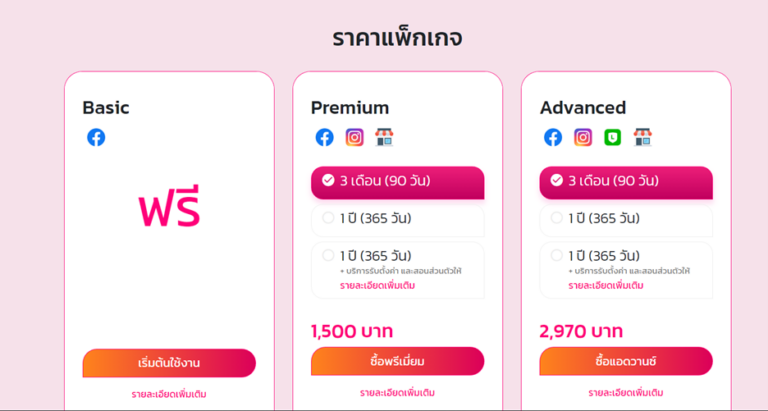This screenshot has height=411, width=768.
Task: Click the shop storefront icon under Premium
Action: [x=384, y=138]
